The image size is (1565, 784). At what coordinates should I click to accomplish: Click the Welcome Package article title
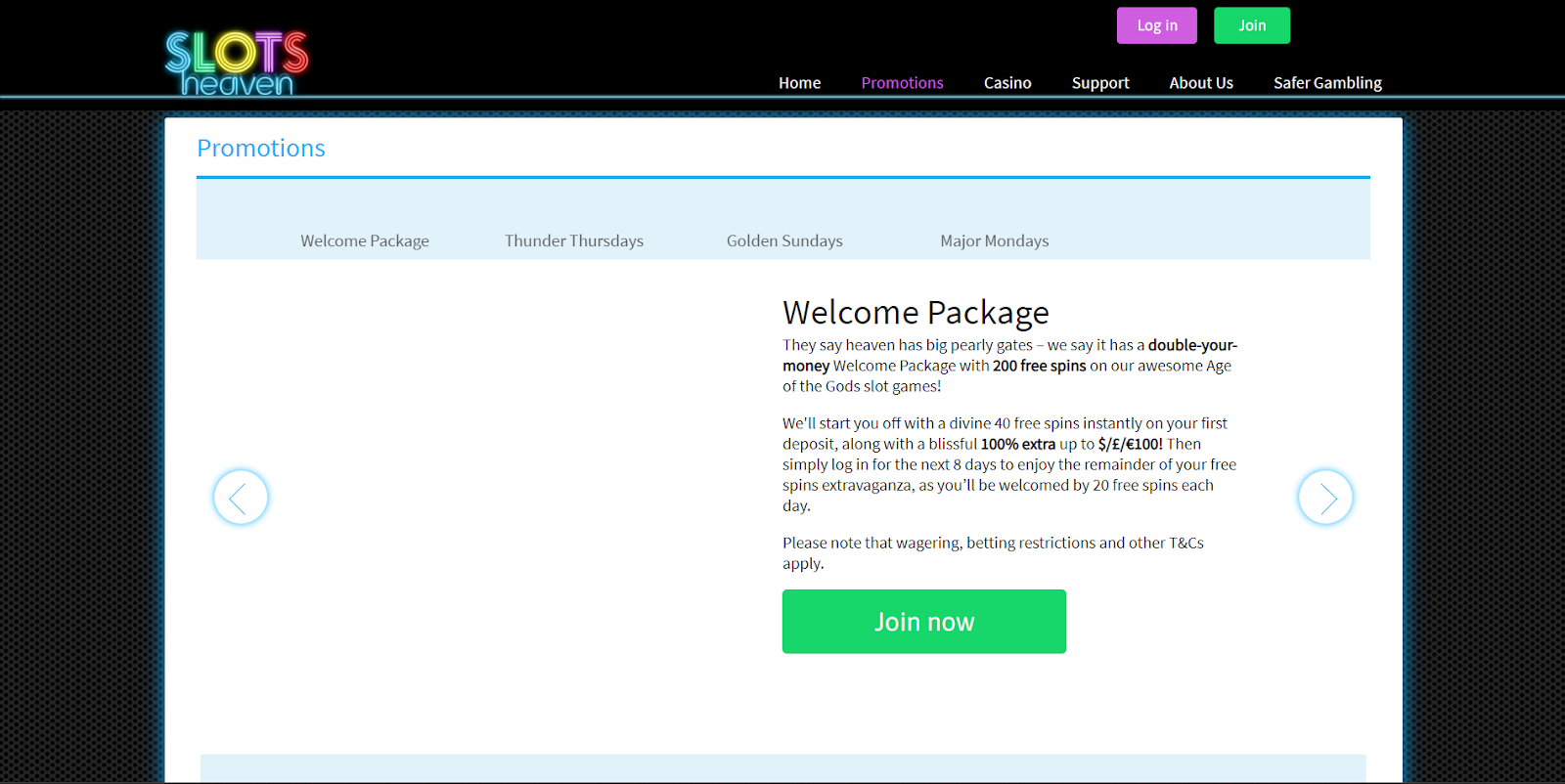coord(916,312)
